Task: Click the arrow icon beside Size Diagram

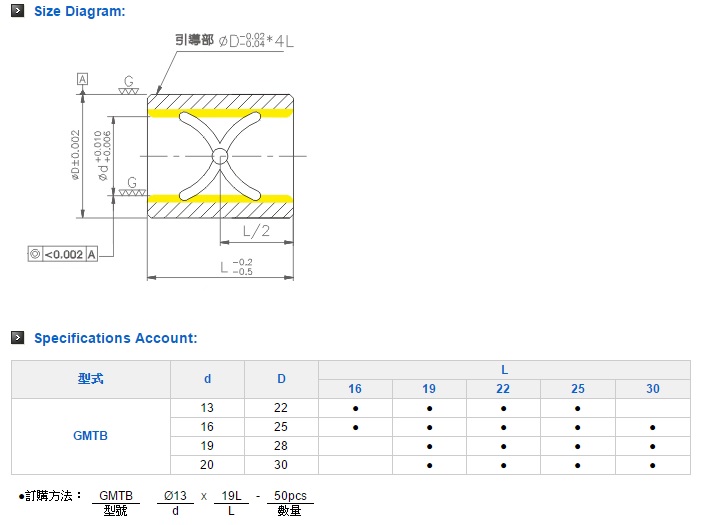Action: point(17,11)
